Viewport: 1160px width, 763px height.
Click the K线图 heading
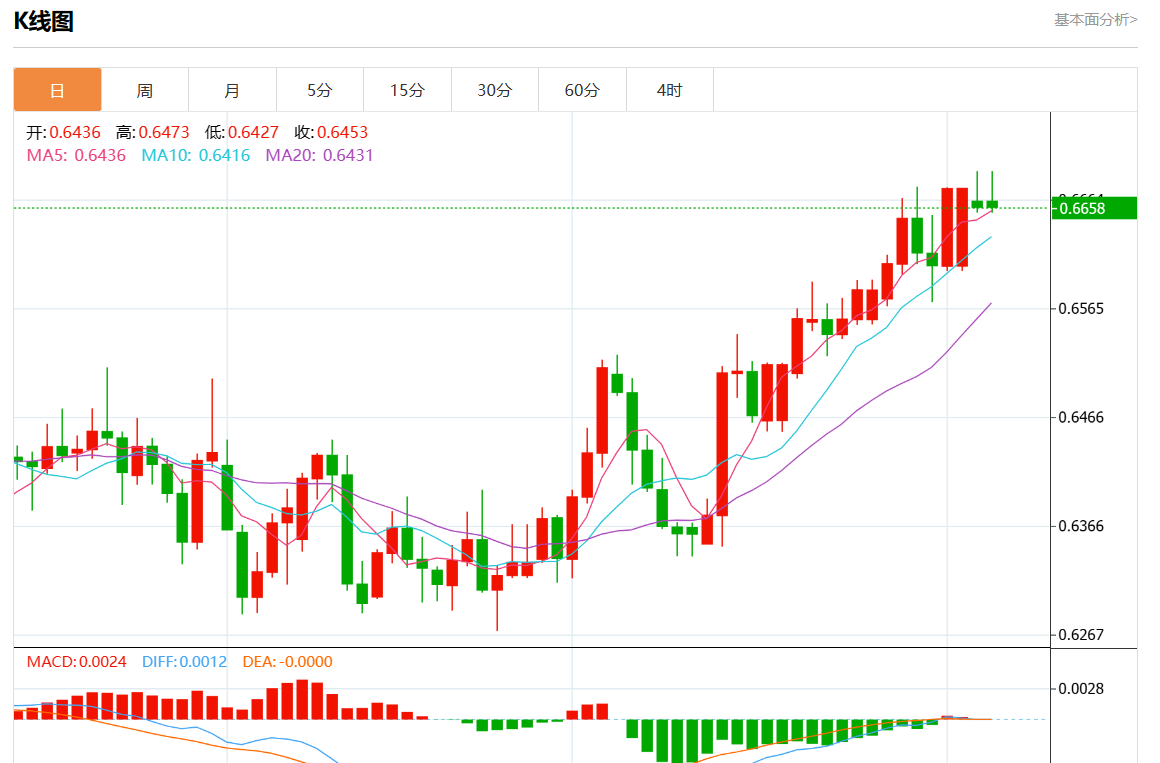pyautogui.click(x=44, y=21)
